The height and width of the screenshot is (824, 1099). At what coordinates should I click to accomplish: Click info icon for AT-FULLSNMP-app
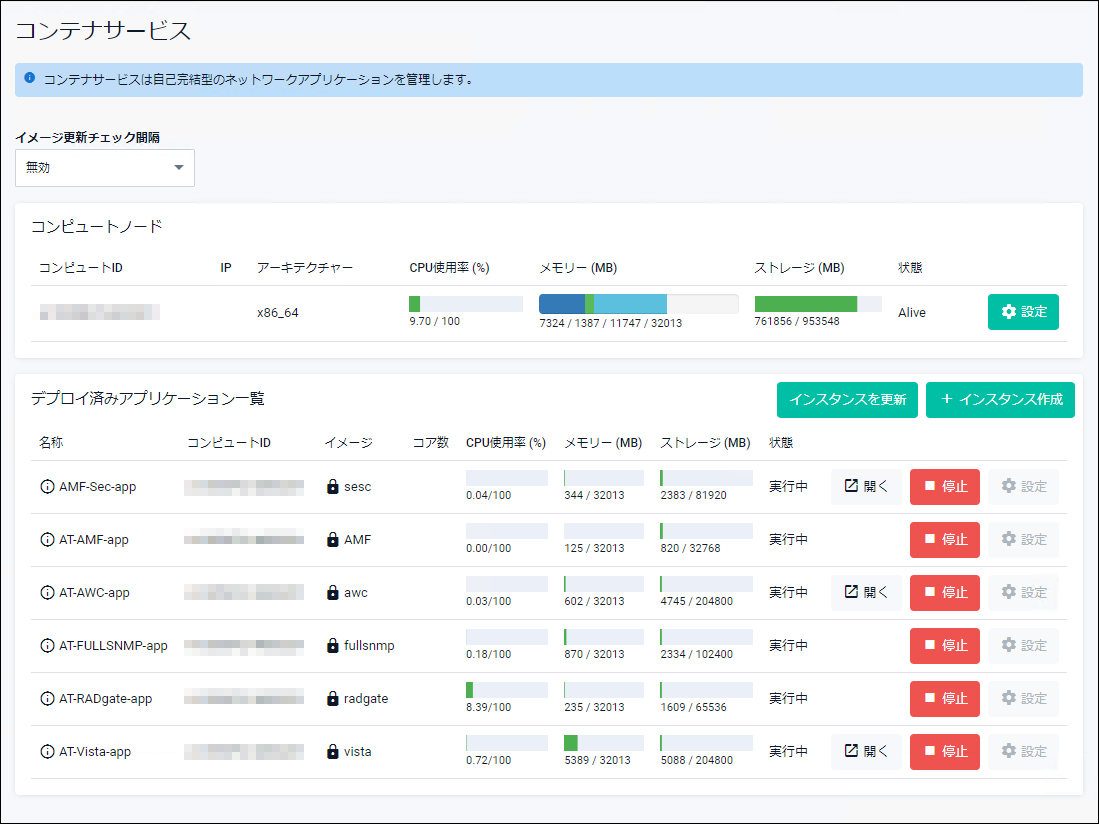coord(47,646)
